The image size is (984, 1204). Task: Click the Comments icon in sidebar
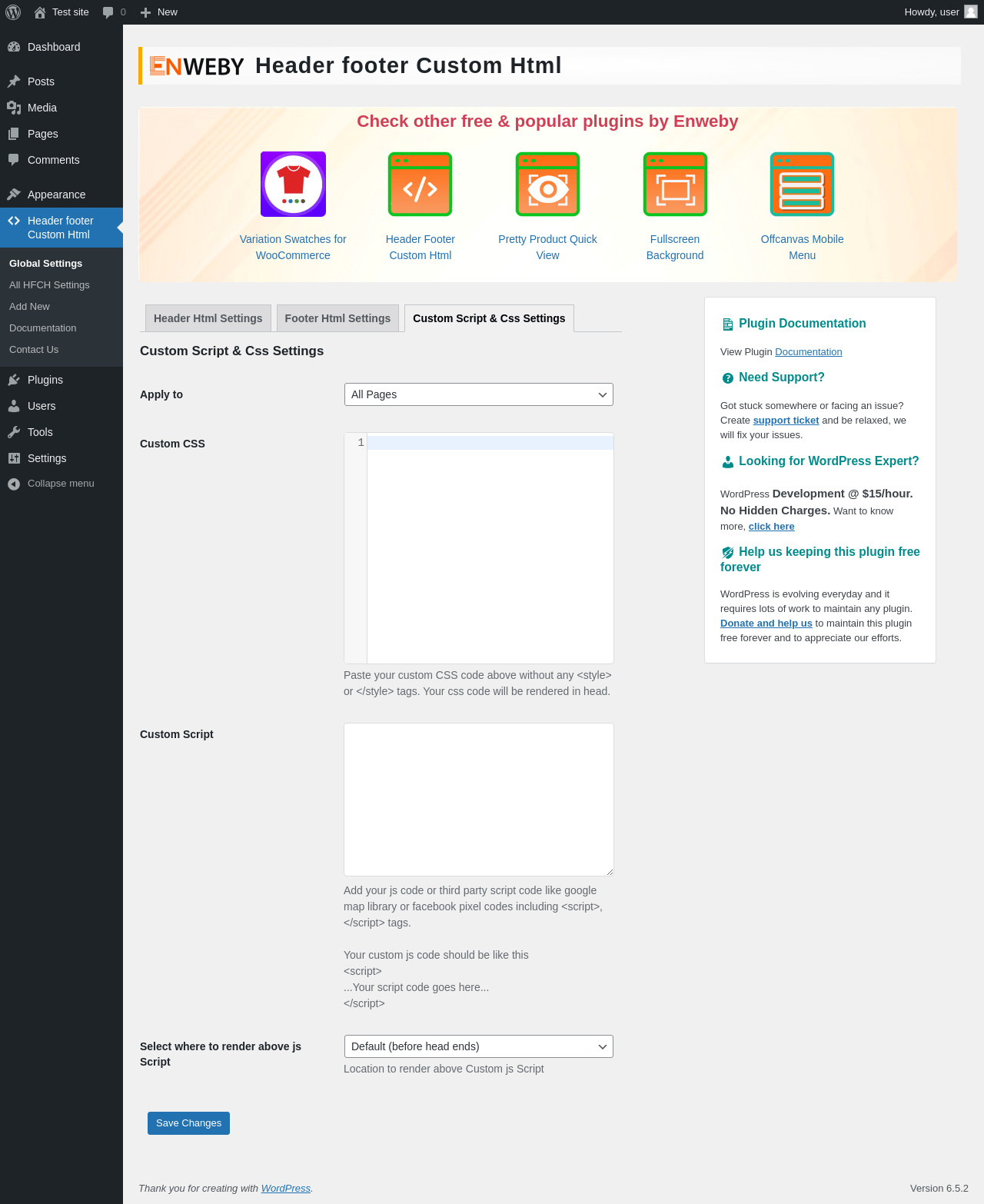[x=14, y=160]
